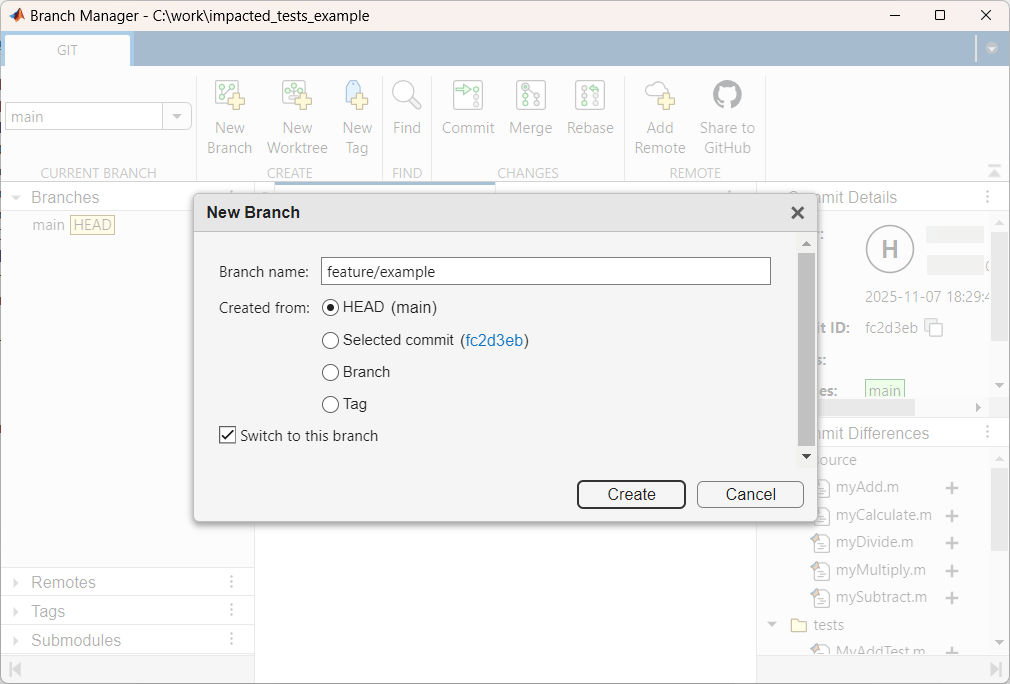Image resolution: width=1010 pixels, height=684 pixels.
Task: Create a tag with the New Tag icon
Action: click(x=357, y=115)
